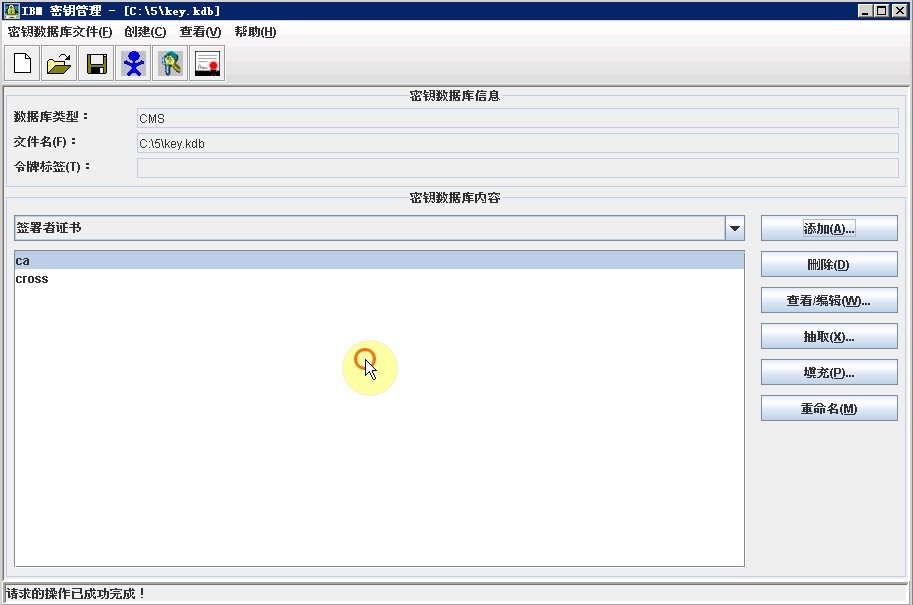Image resolution: width=913 pixels, height=605 pixels.
Task: Click the new key database file icon
Action: 22,64
